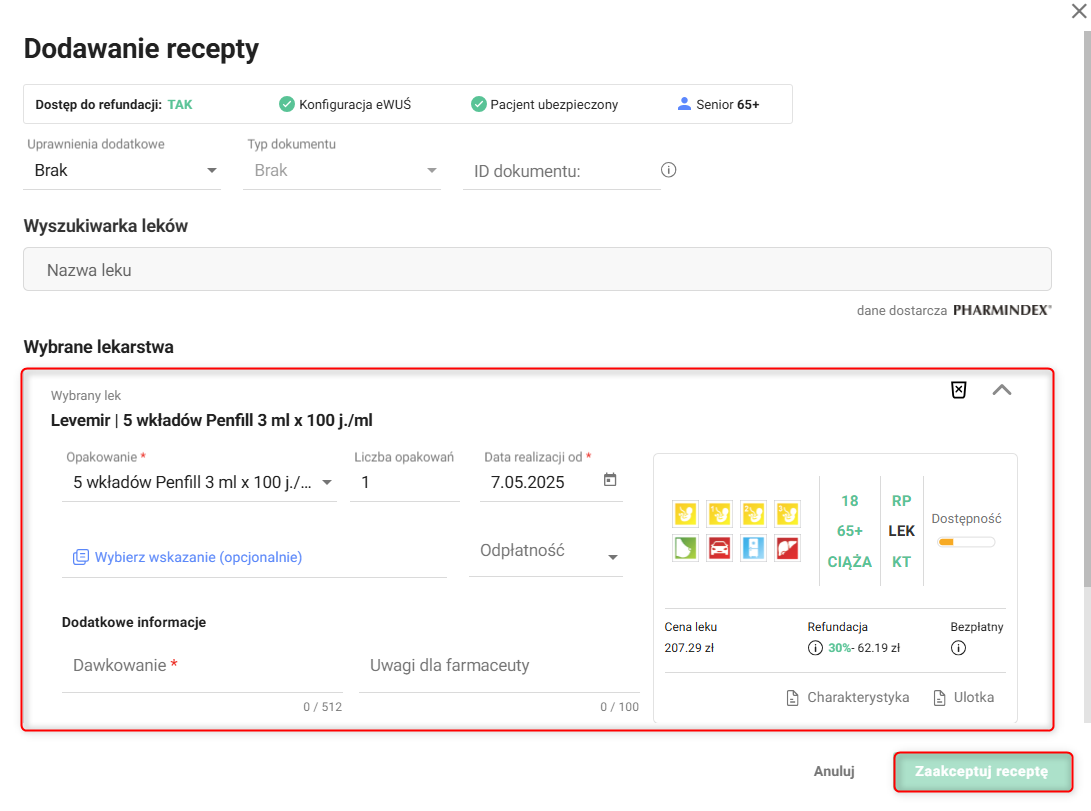Click the Wybierz wskazanie list icon
This screenshot has width=1091, height=811.
[x=81, y=557]
